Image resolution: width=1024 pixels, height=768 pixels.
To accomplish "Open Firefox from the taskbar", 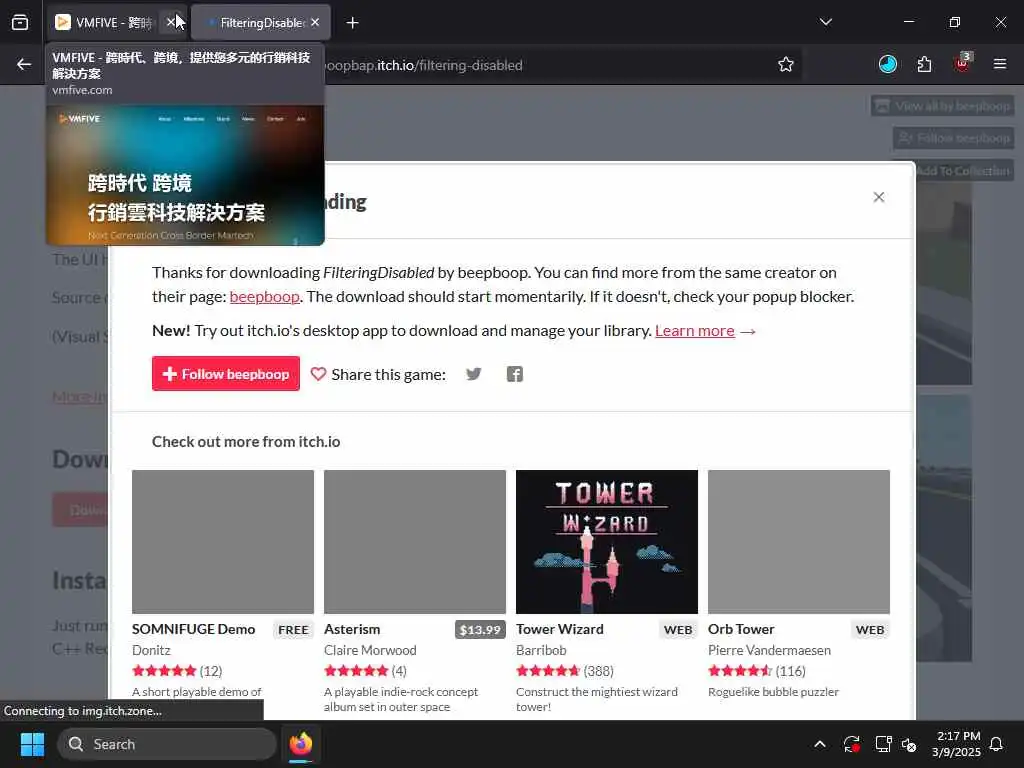I will tap(301, 744).
